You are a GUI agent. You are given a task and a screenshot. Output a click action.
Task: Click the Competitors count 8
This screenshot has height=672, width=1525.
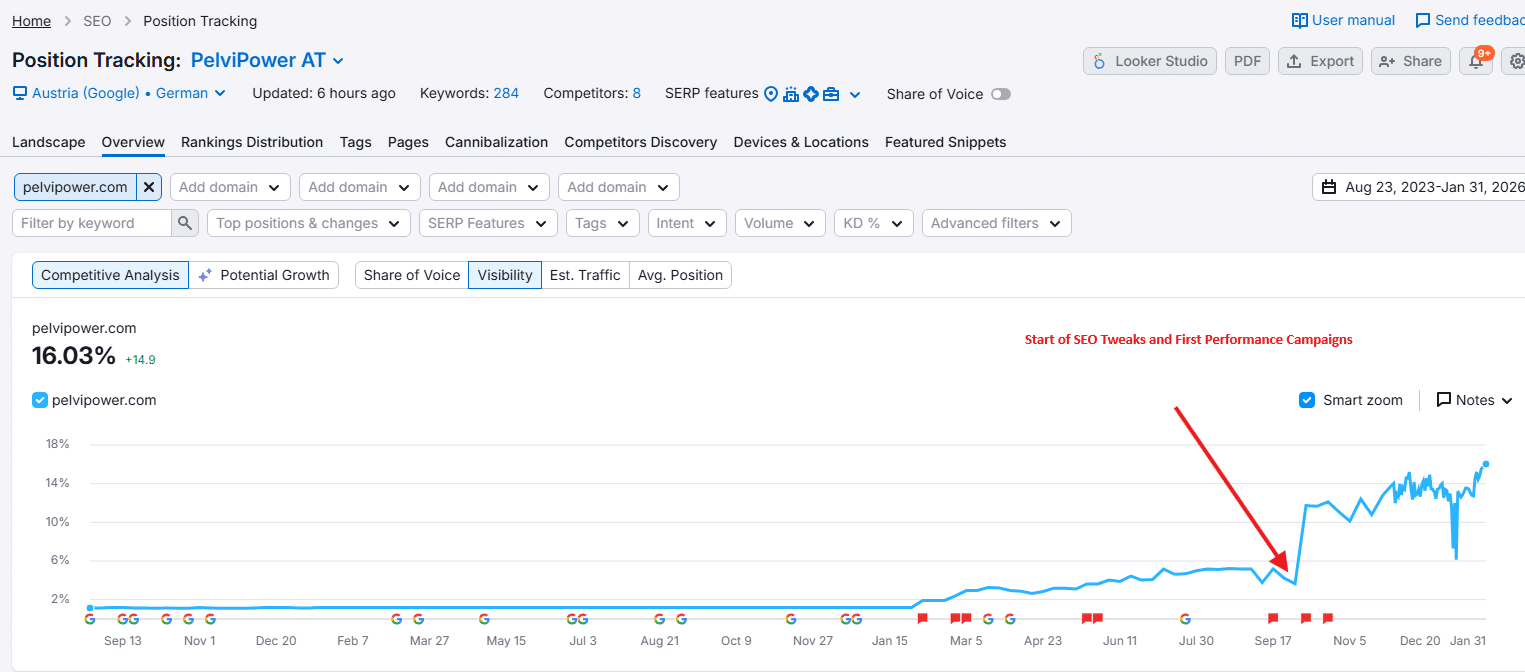pyautogui.click(x=636, y=93)
